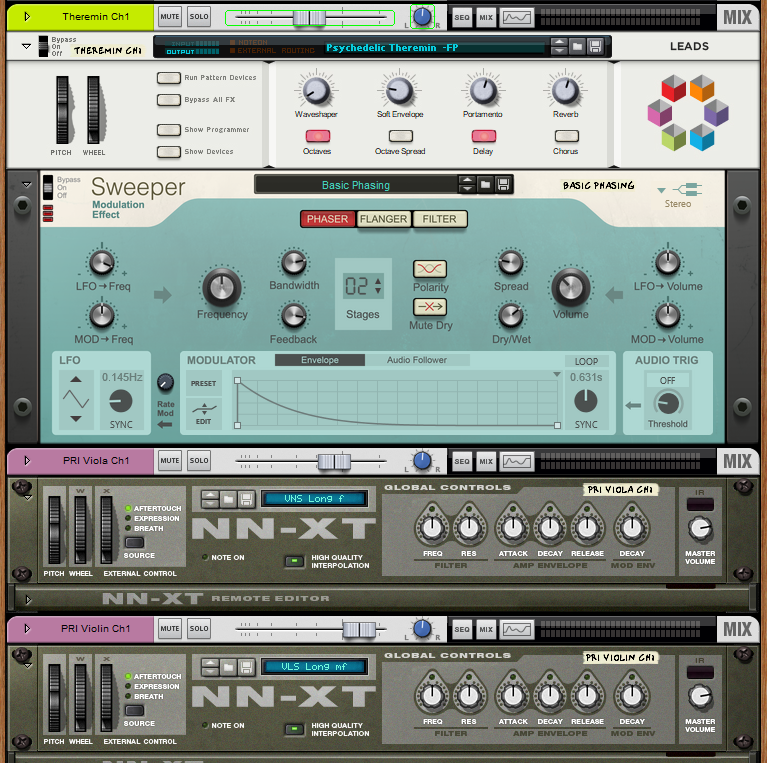Open the Sweeper Stereo mode dropdown

click(661, 189)
